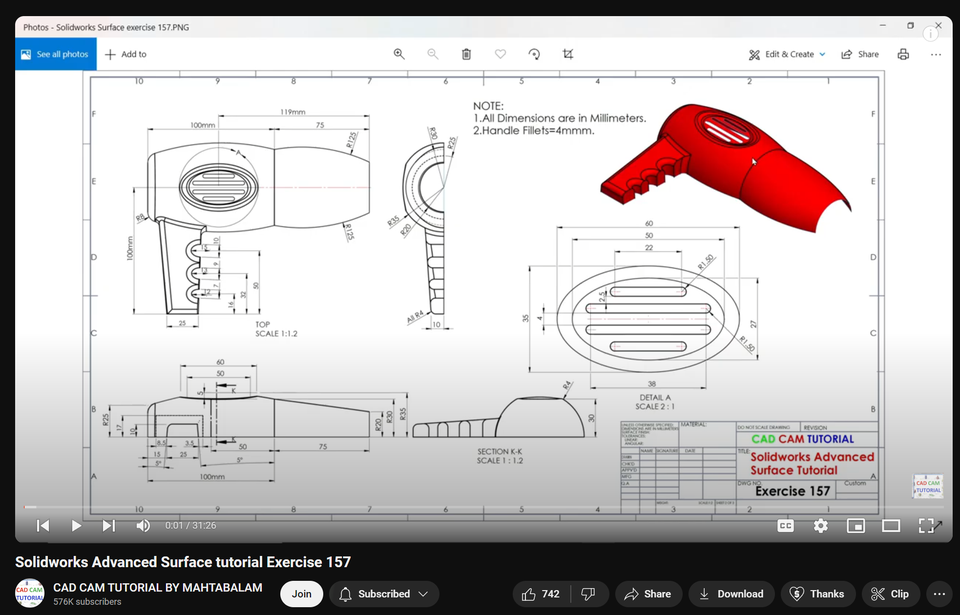Add the photo to an album

pyautogui.click(x=126, y=54)
